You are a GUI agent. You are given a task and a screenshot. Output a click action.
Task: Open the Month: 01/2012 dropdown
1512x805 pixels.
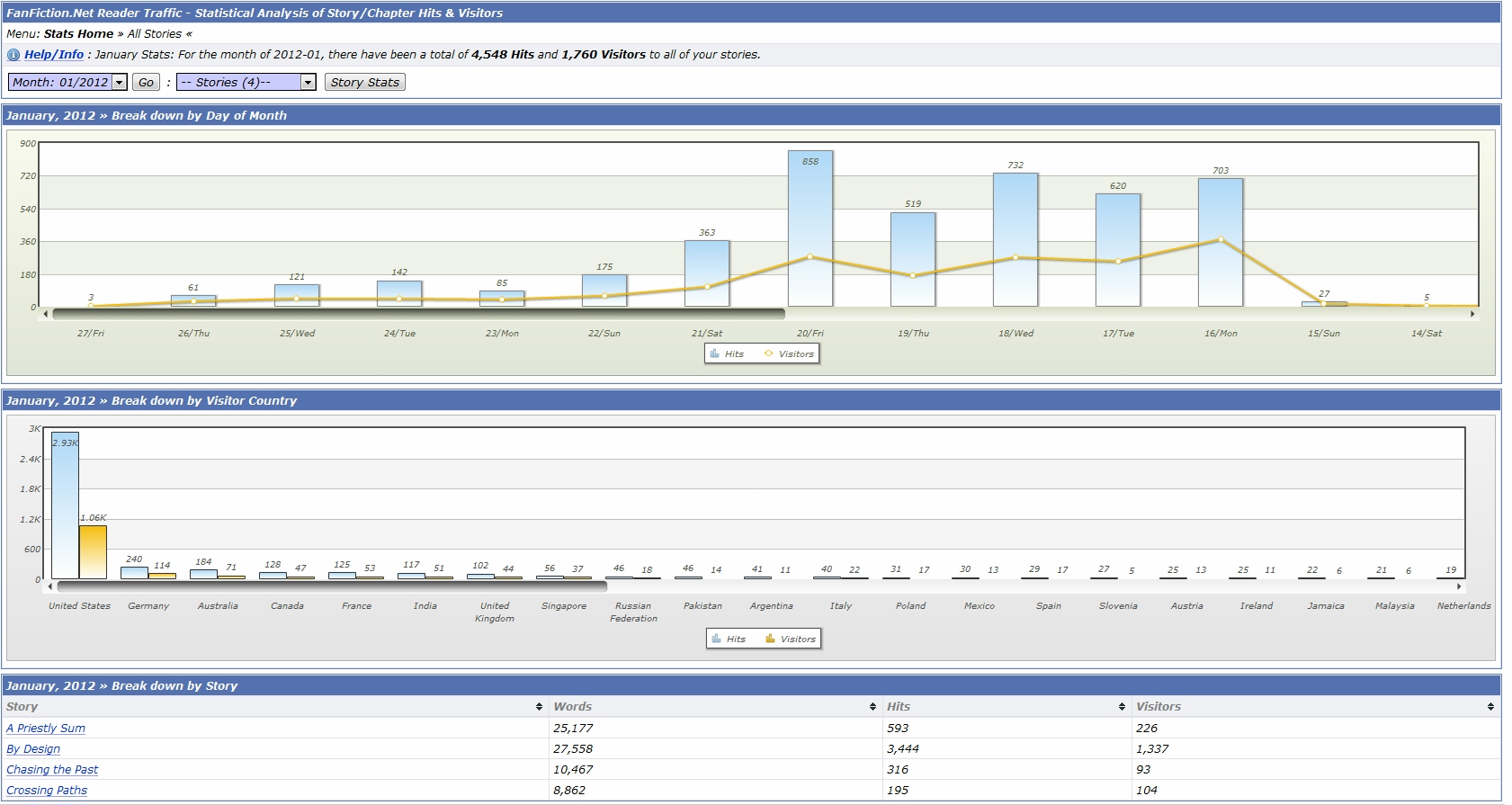pyautogui.click(x=67, y=82)
